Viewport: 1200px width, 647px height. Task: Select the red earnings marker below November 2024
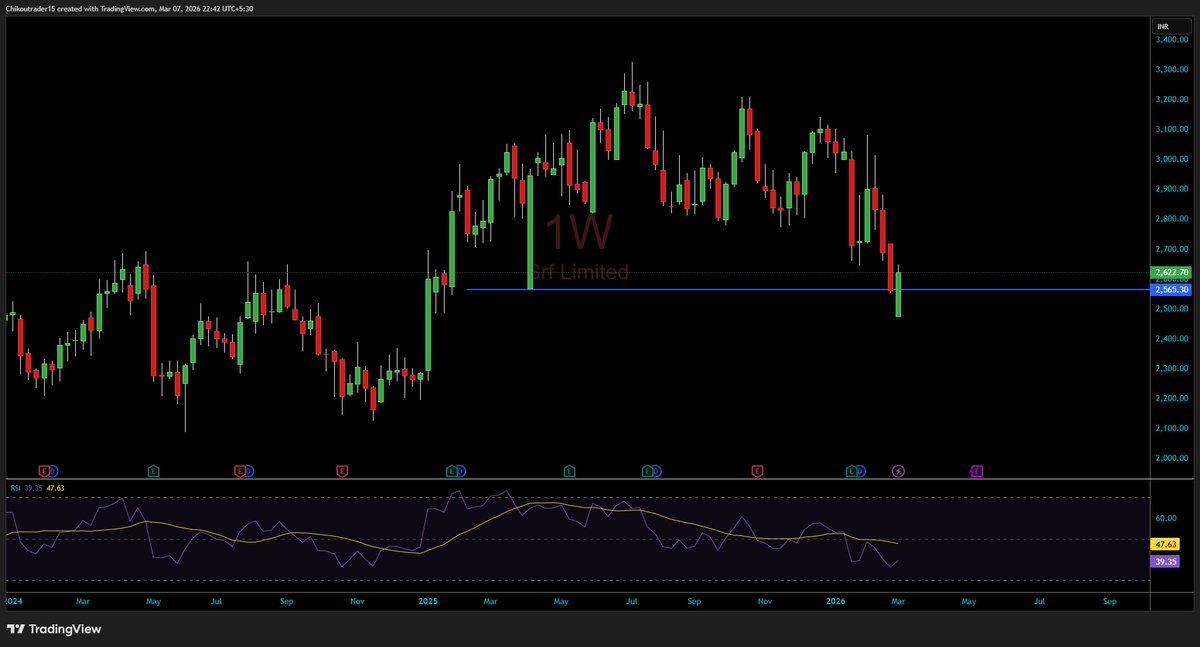[x=340, y=470]
